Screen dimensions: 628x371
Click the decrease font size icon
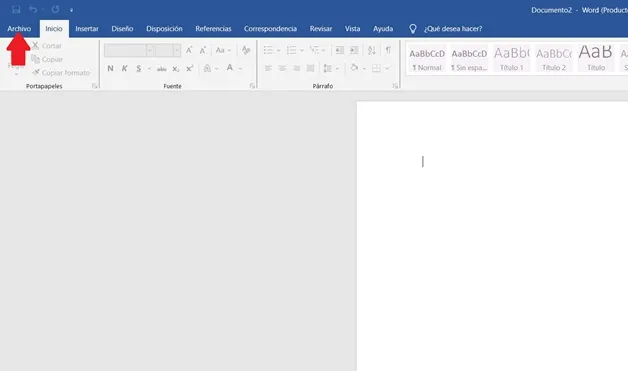[x=203, y=50]
